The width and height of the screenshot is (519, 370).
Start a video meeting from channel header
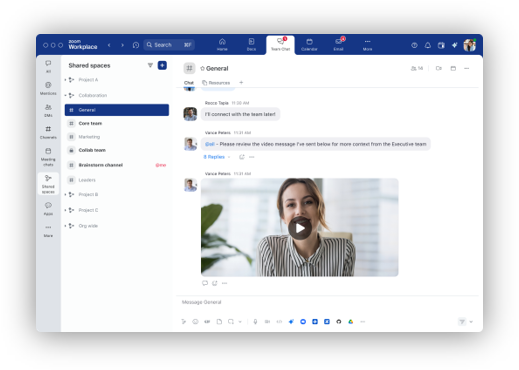tap(439, 68)
